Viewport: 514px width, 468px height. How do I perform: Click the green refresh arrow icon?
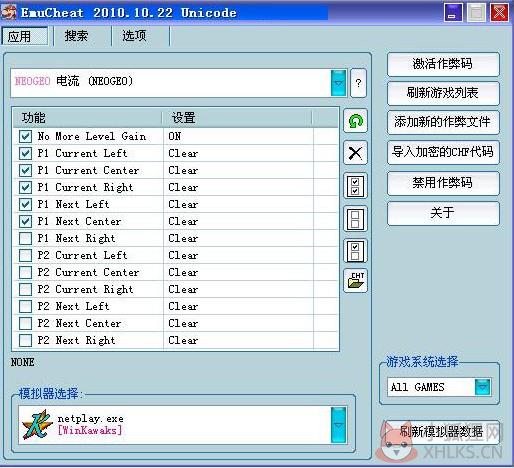pyautogui.click(x=355, y=121)
